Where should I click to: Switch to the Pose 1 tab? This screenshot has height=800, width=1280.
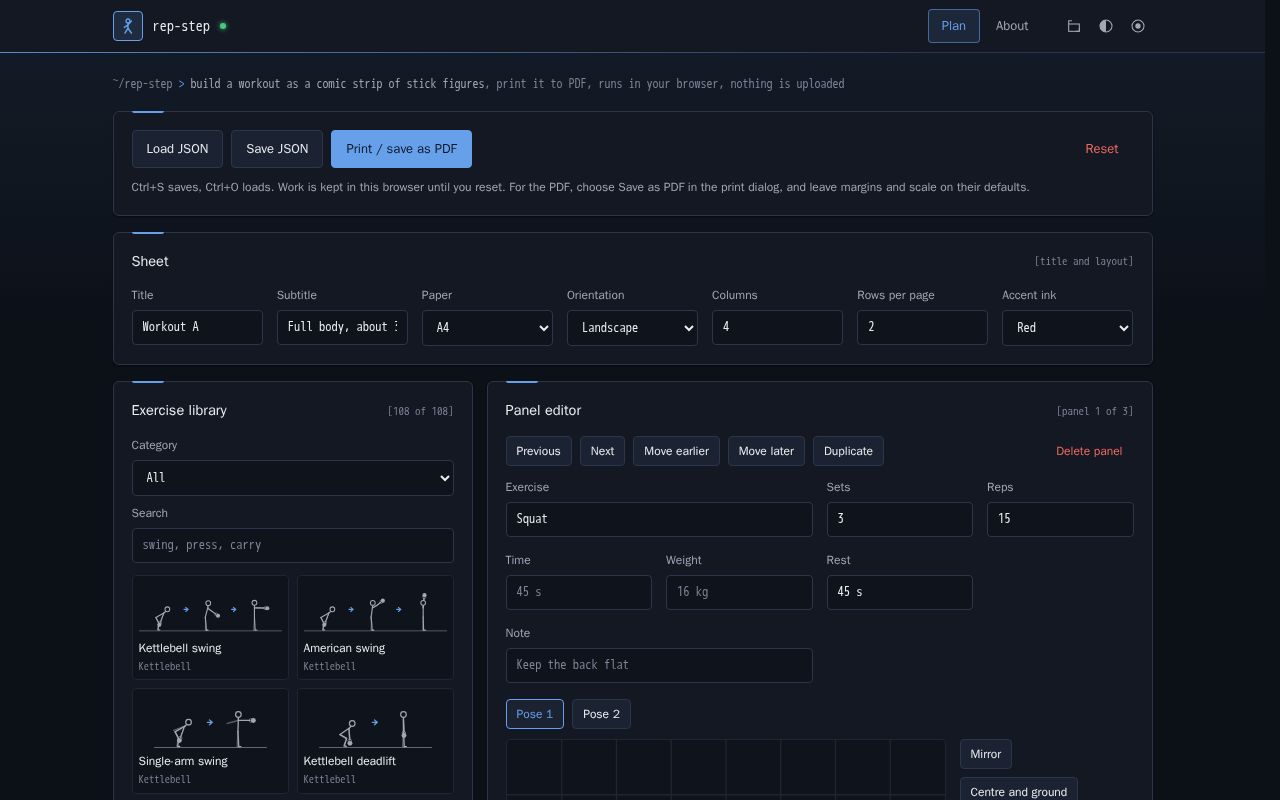click(x=535, y=714)
